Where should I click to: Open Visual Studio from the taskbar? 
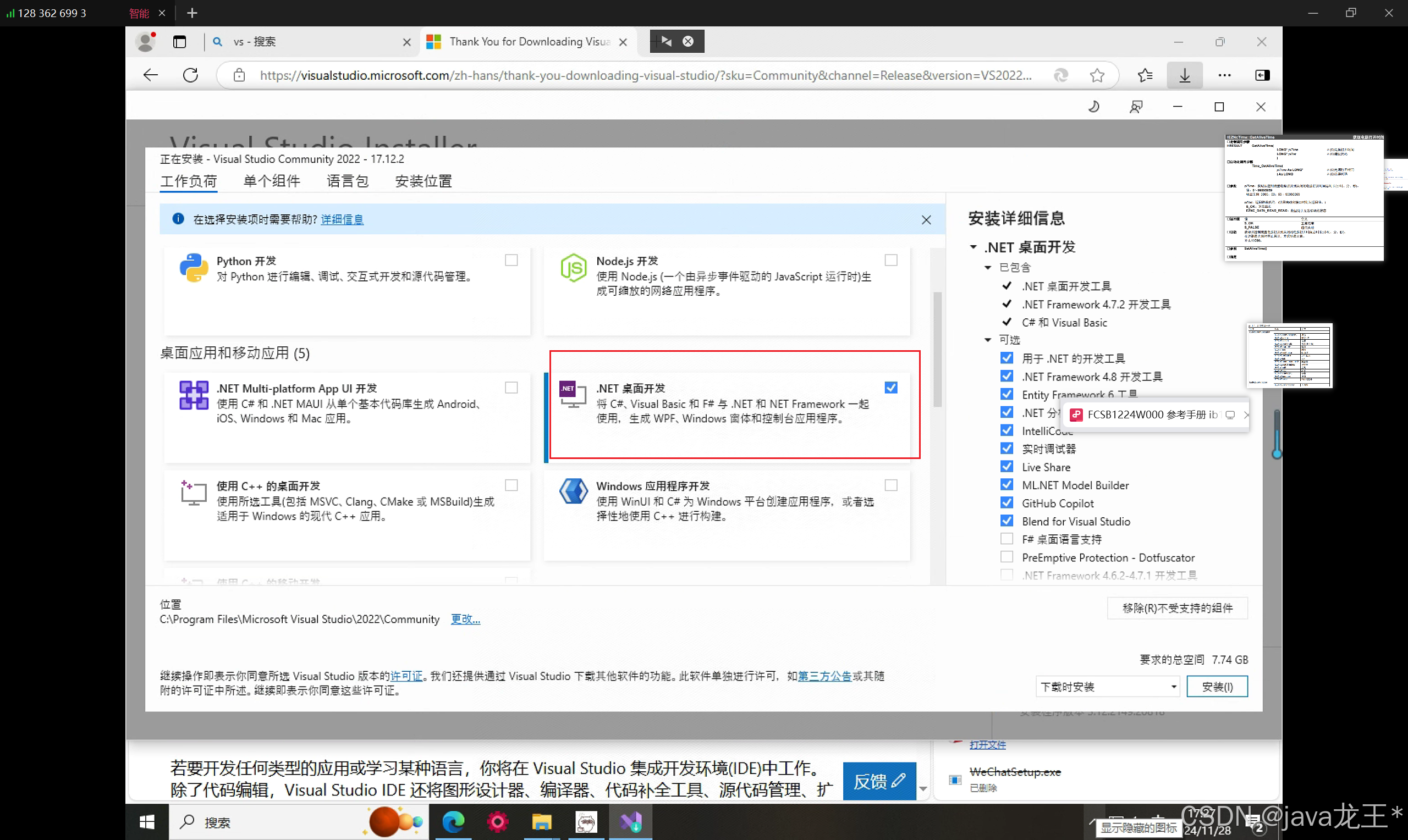(x=630, y=822)
